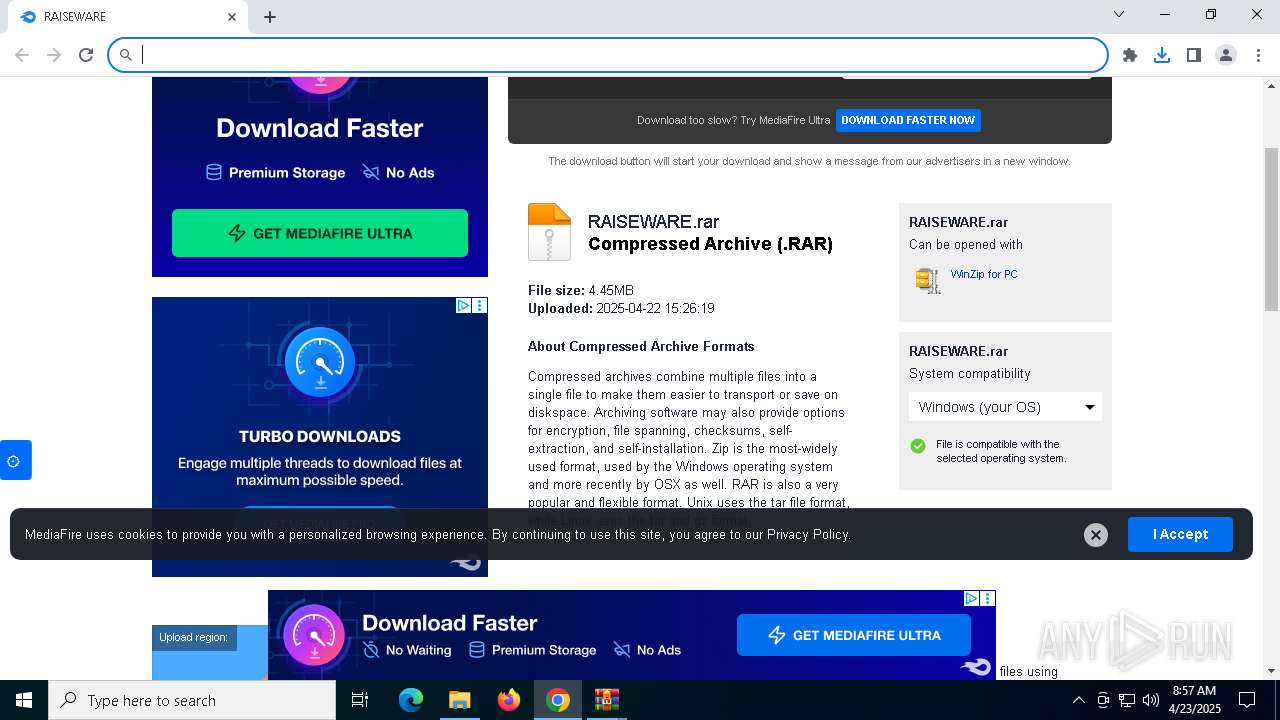Click the DOWNLOAD FASTER NOW button
The image size is (1280, 720).
[x=908, y=120]
